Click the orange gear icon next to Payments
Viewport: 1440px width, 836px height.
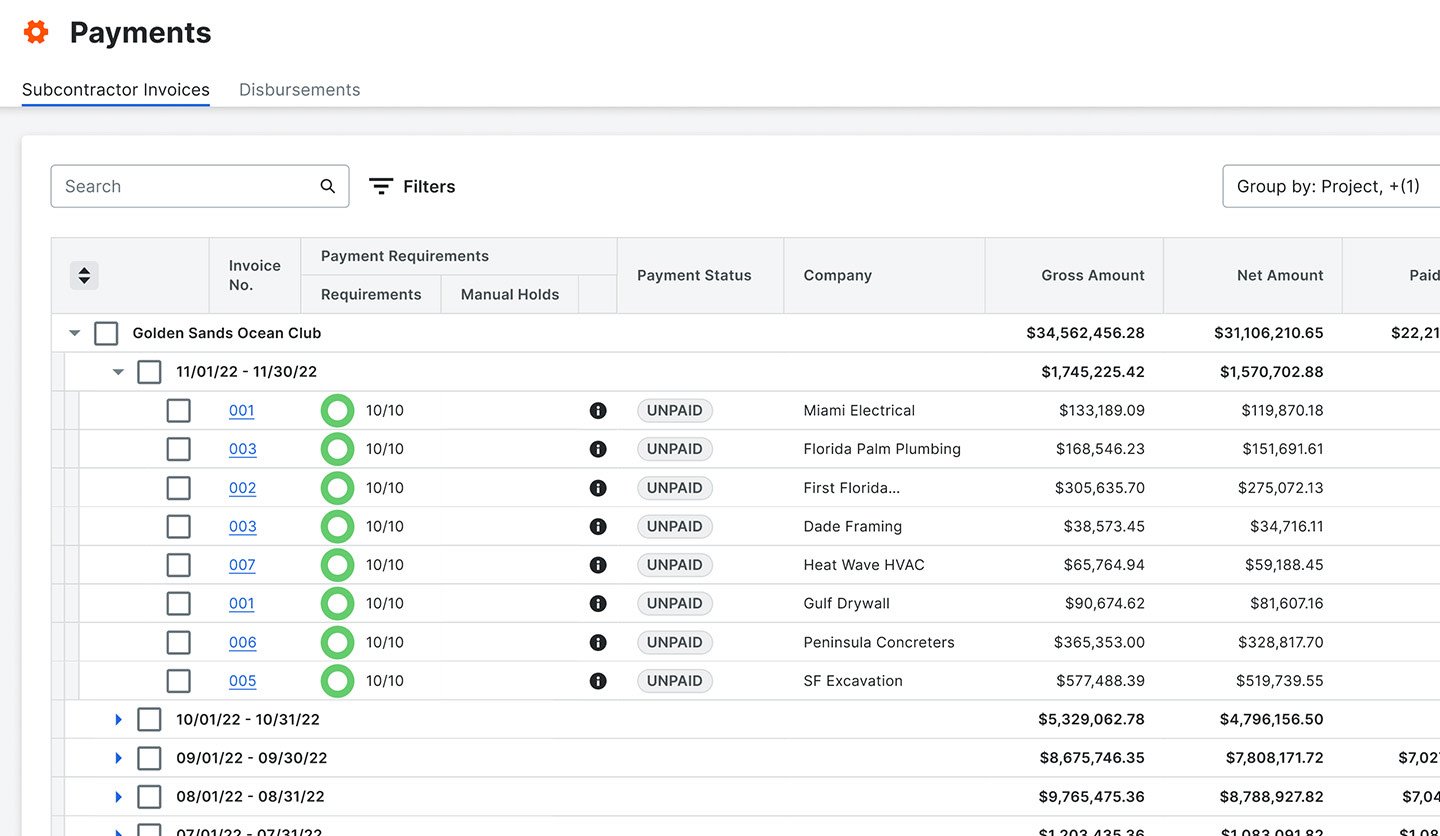pyautogui.click(x=35, y=31)
